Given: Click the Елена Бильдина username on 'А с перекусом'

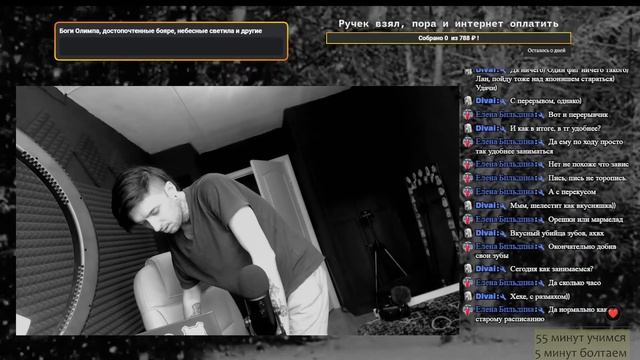Looking at the screenshot, I should [x=504, y=192].
